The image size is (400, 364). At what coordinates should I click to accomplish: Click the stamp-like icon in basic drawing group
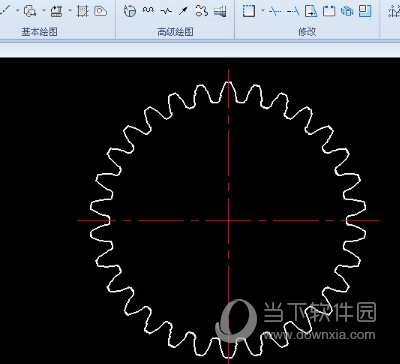point(56,11)
